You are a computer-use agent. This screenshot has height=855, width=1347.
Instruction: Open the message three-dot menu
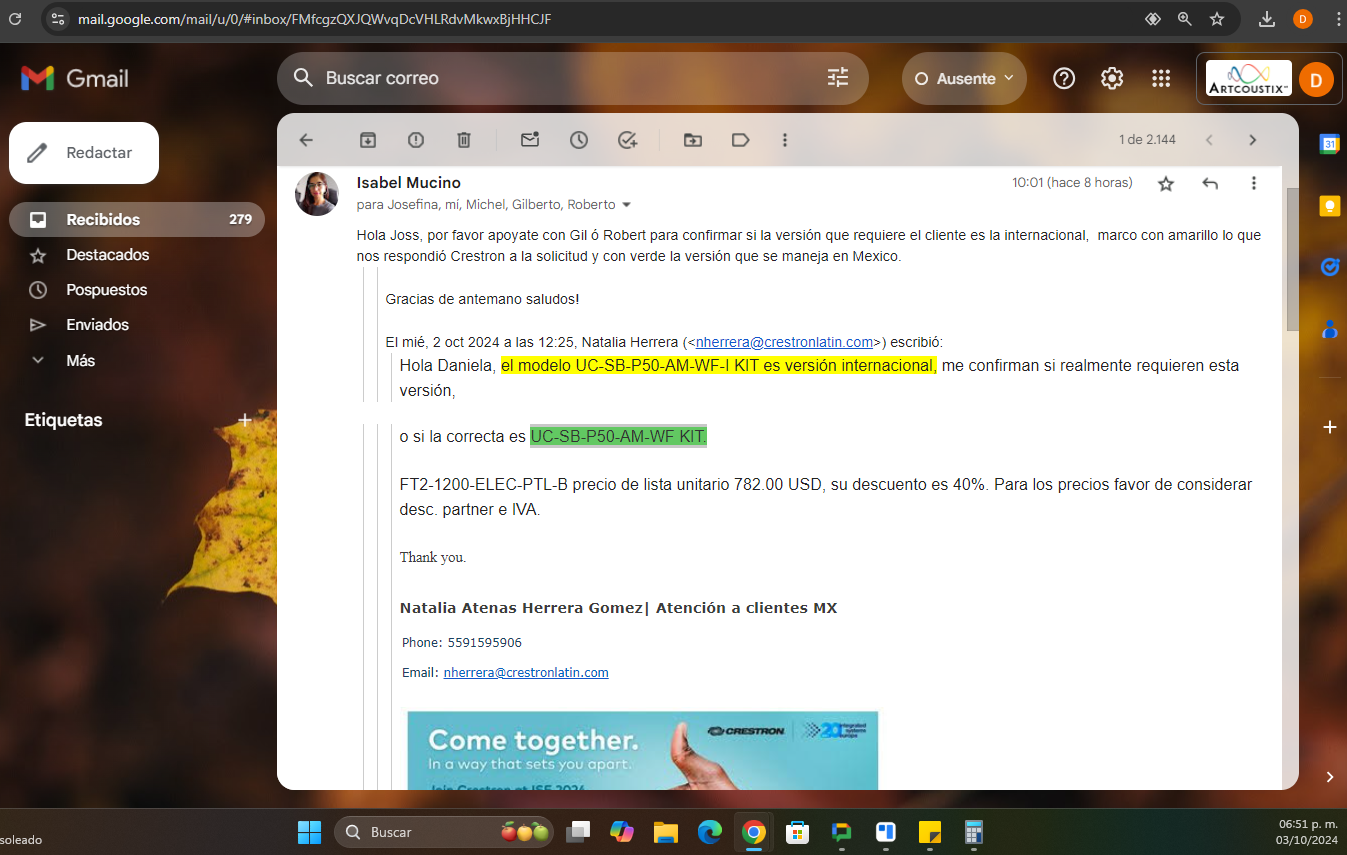1254,184
